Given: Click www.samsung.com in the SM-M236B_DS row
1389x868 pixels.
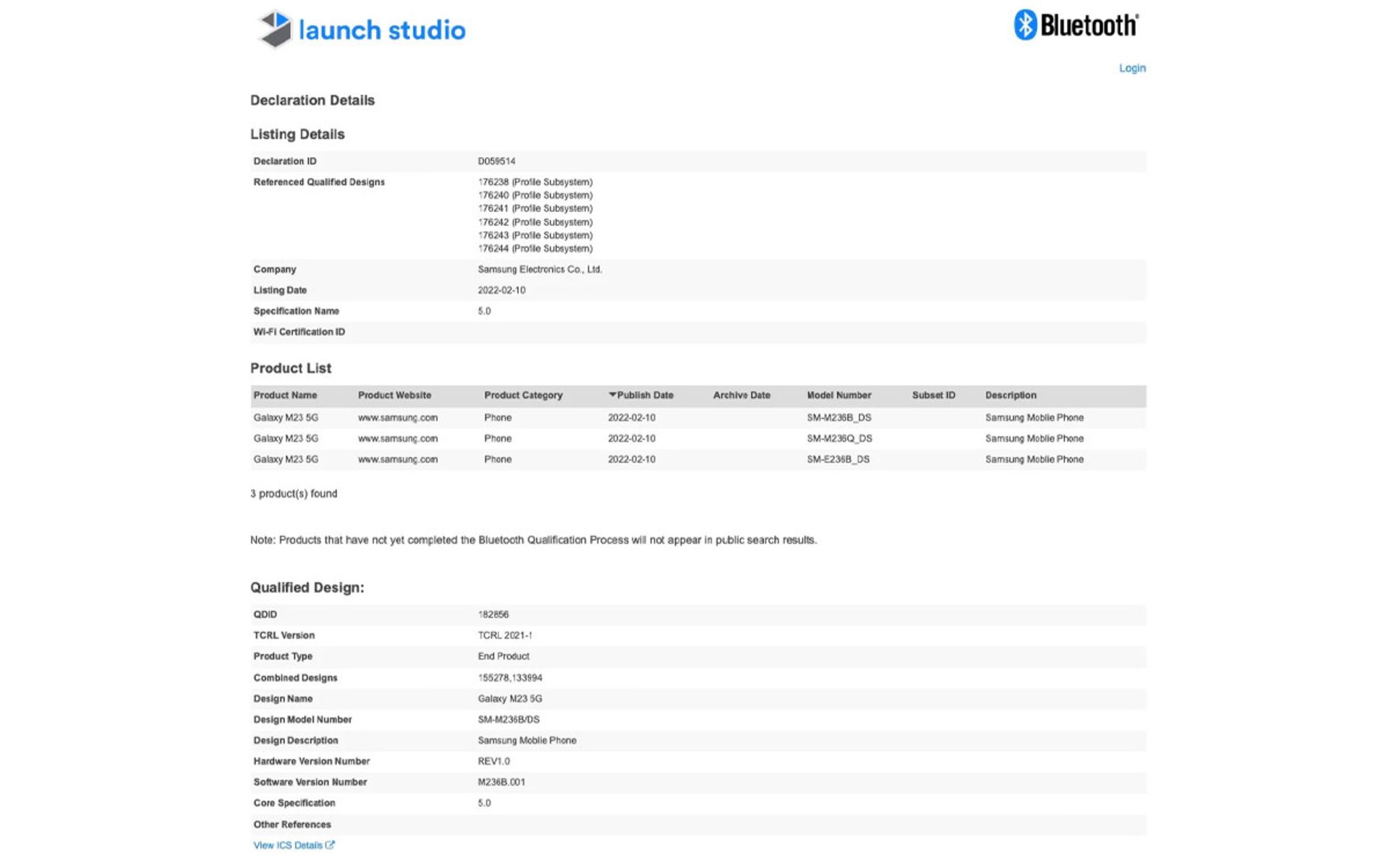Looking at the screenshot, I should pyautogui.click(x=398, y=417).
